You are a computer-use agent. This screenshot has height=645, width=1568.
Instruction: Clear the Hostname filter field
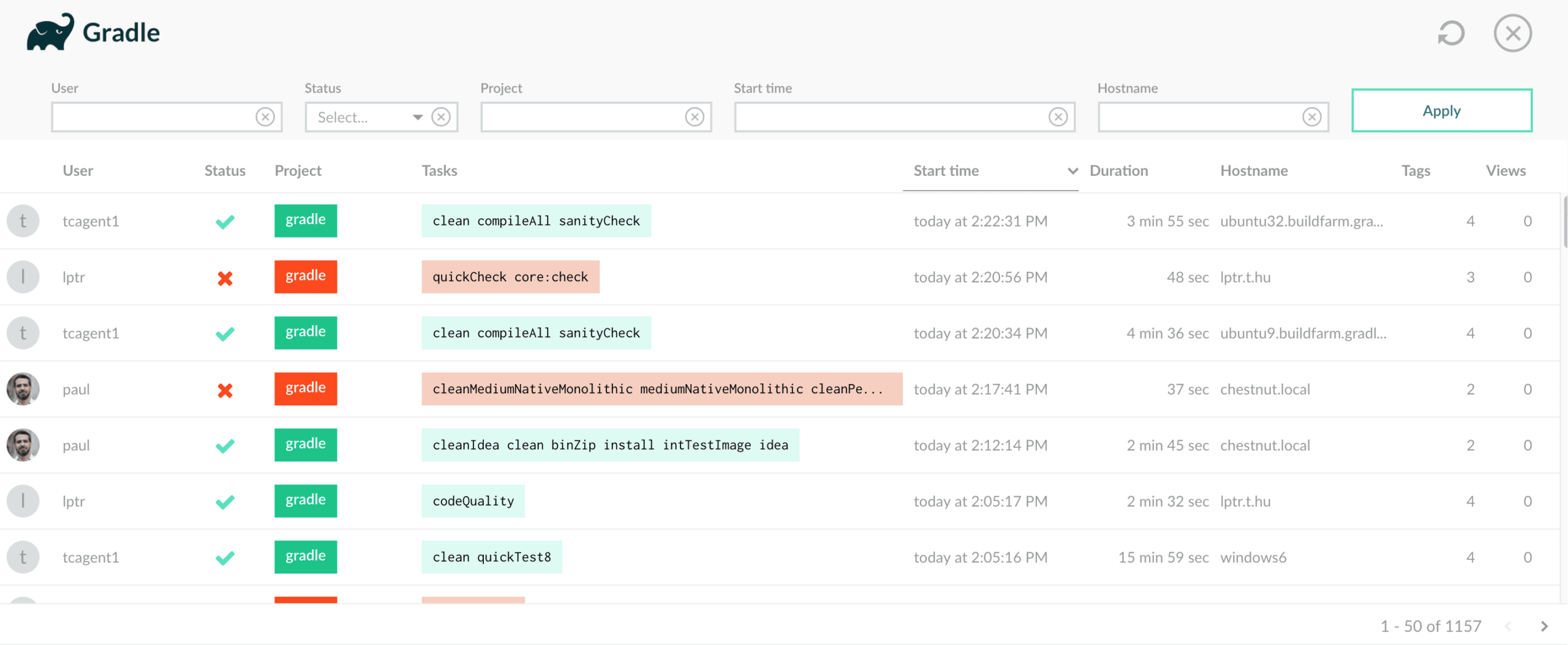[x=1311, y=117]
